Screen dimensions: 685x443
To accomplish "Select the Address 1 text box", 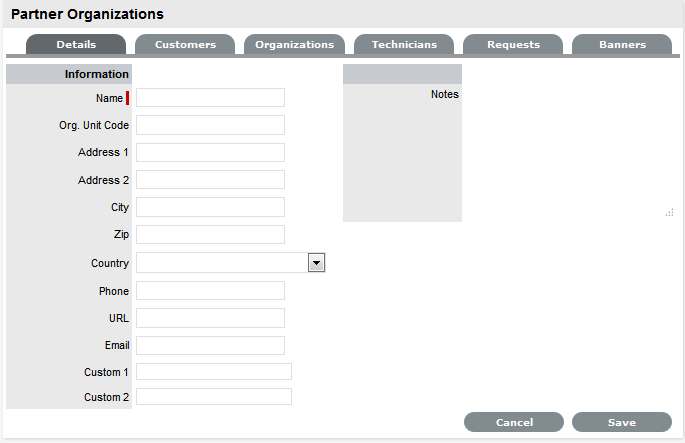I will [210, 153].
